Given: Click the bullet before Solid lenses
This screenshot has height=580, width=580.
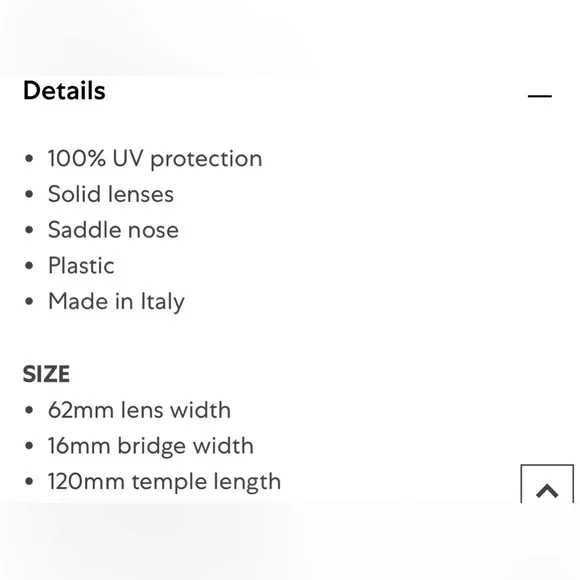Looking at the screenshot, I should point(29,194).
